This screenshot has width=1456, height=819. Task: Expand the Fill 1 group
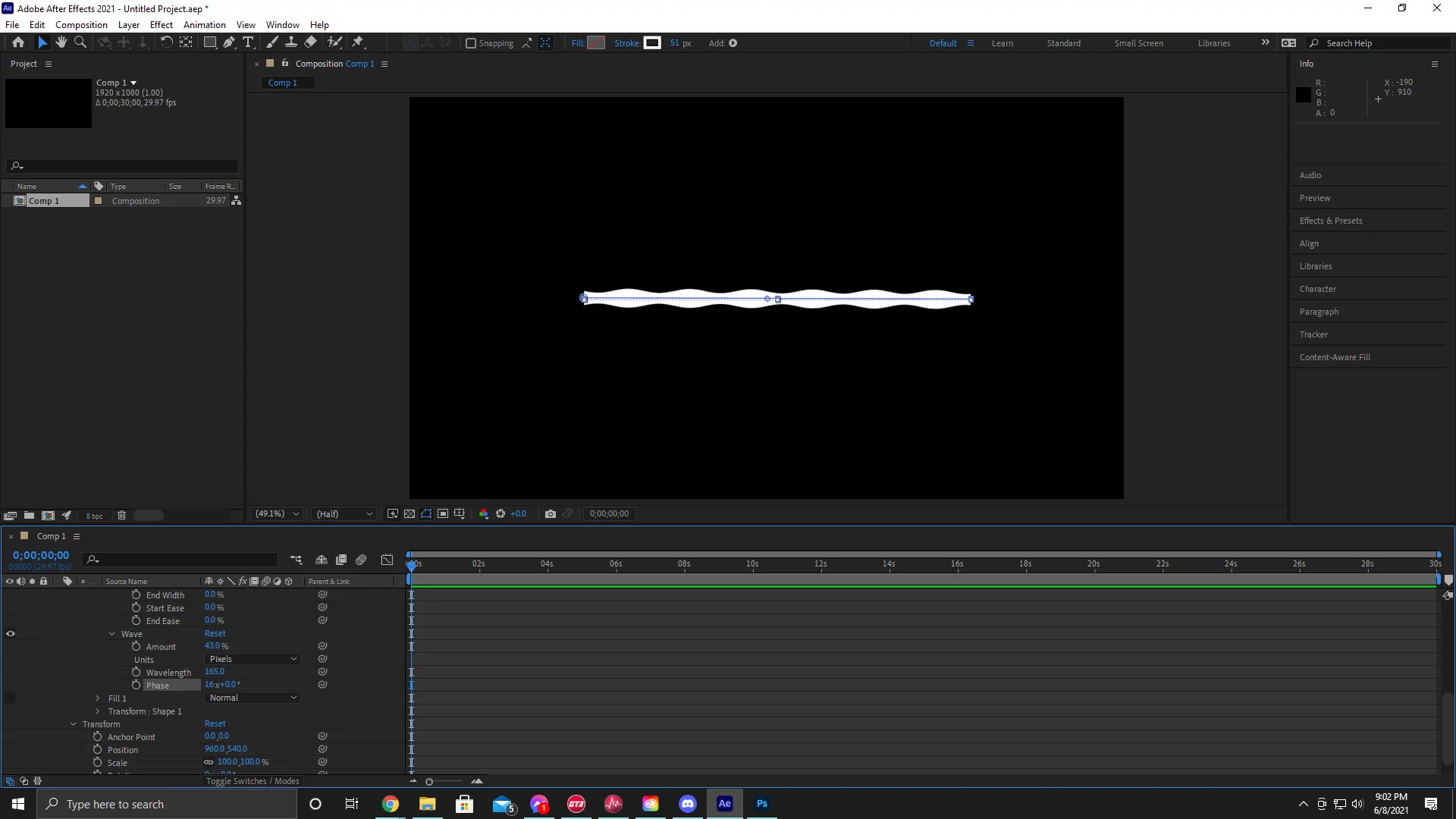click(x=98, y=698)
